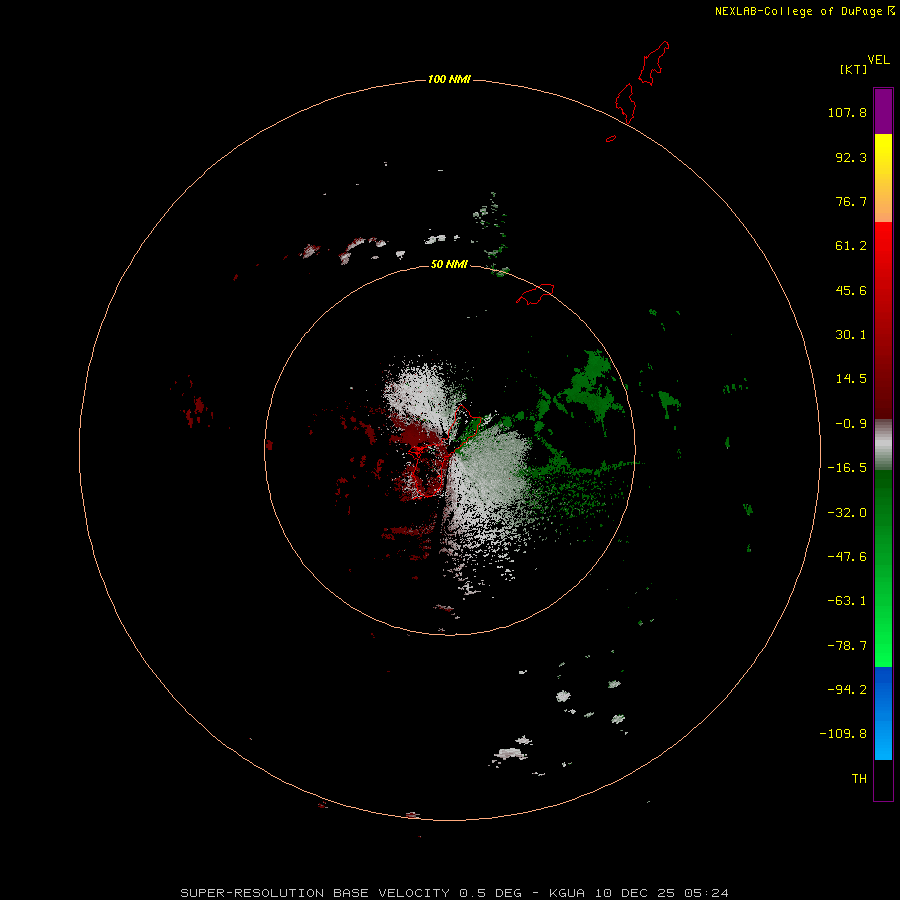
Task: Click the blue segment of color bar
Action: pos(883,713)
